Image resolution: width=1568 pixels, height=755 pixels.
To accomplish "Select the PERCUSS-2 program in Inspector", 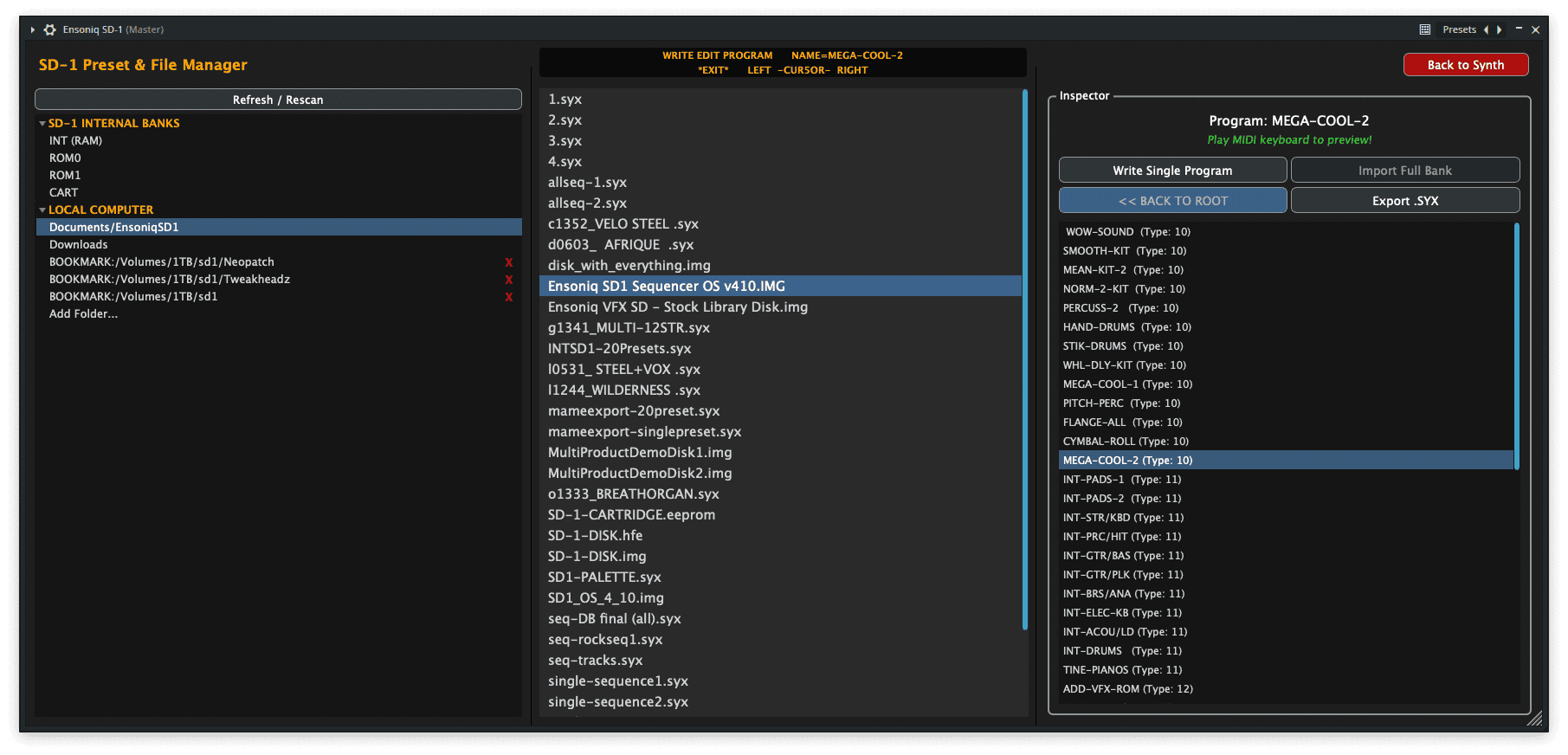I will [x=1286, y=308].
